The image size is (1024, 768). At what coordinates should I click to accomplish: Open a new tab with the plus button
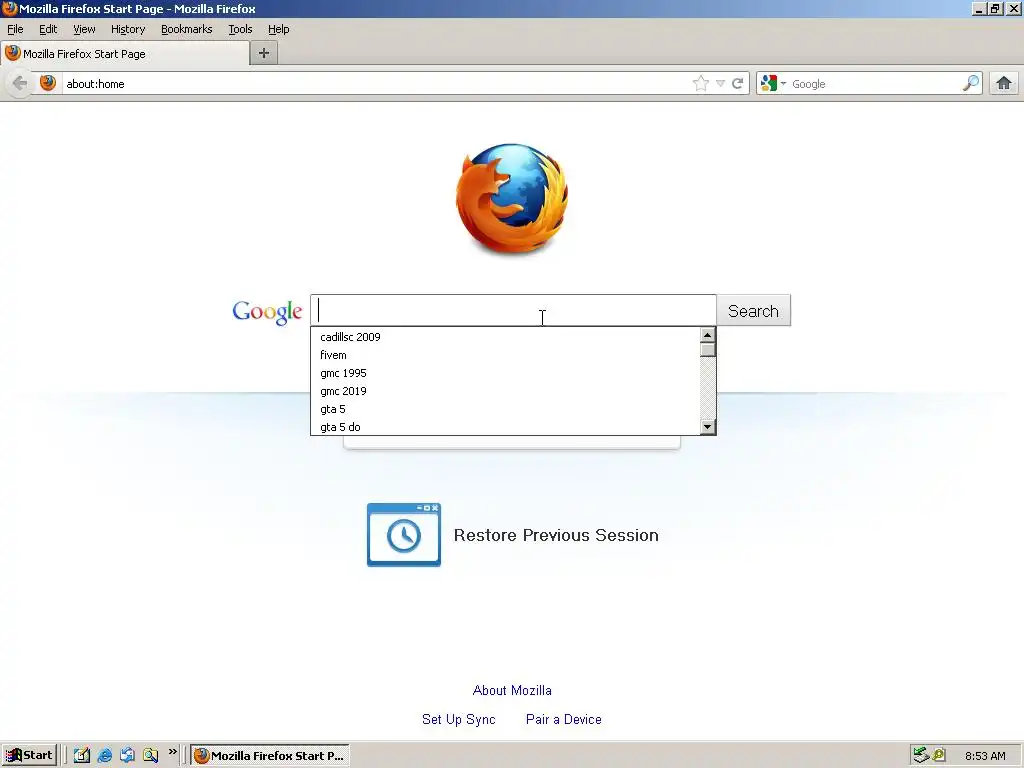[x=264, y=54]
